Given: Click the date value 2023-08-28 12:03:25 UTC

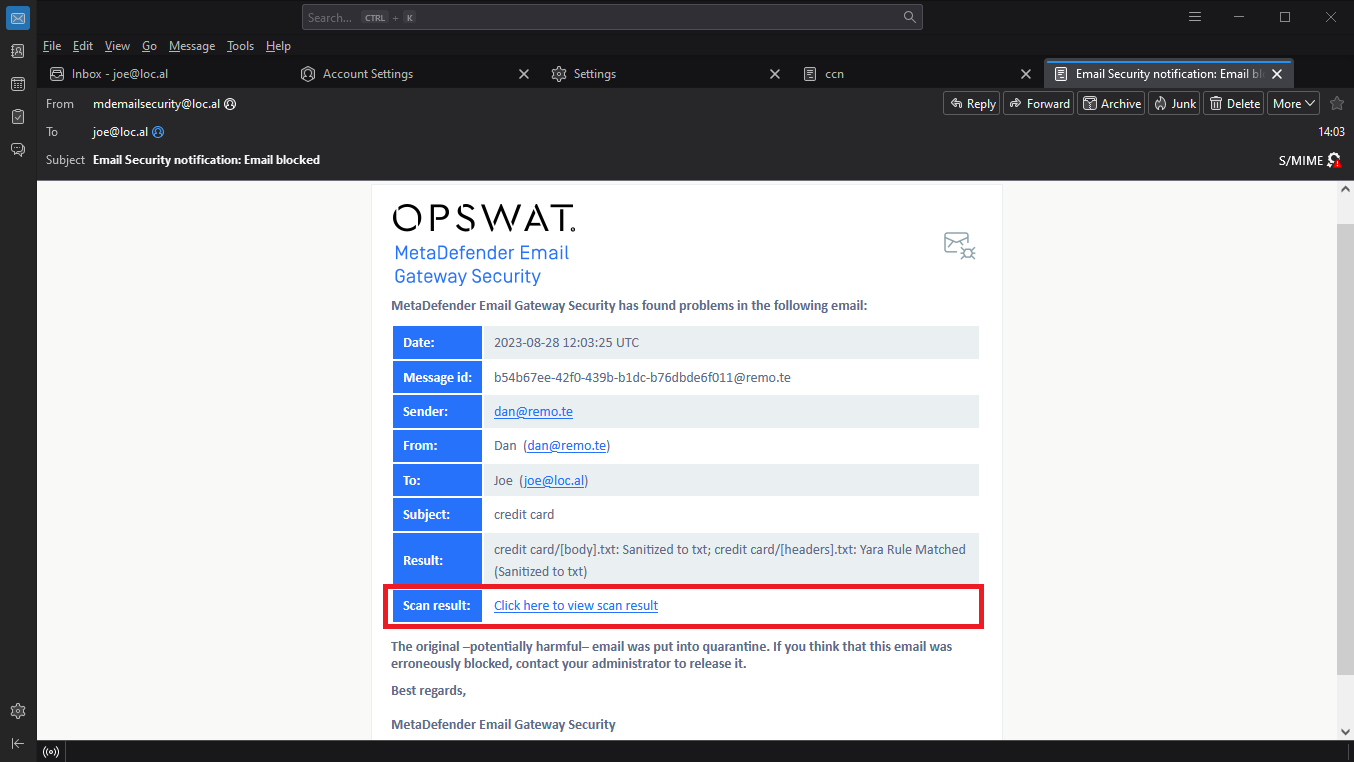Looking at the screenshot, I should [566, 342].
